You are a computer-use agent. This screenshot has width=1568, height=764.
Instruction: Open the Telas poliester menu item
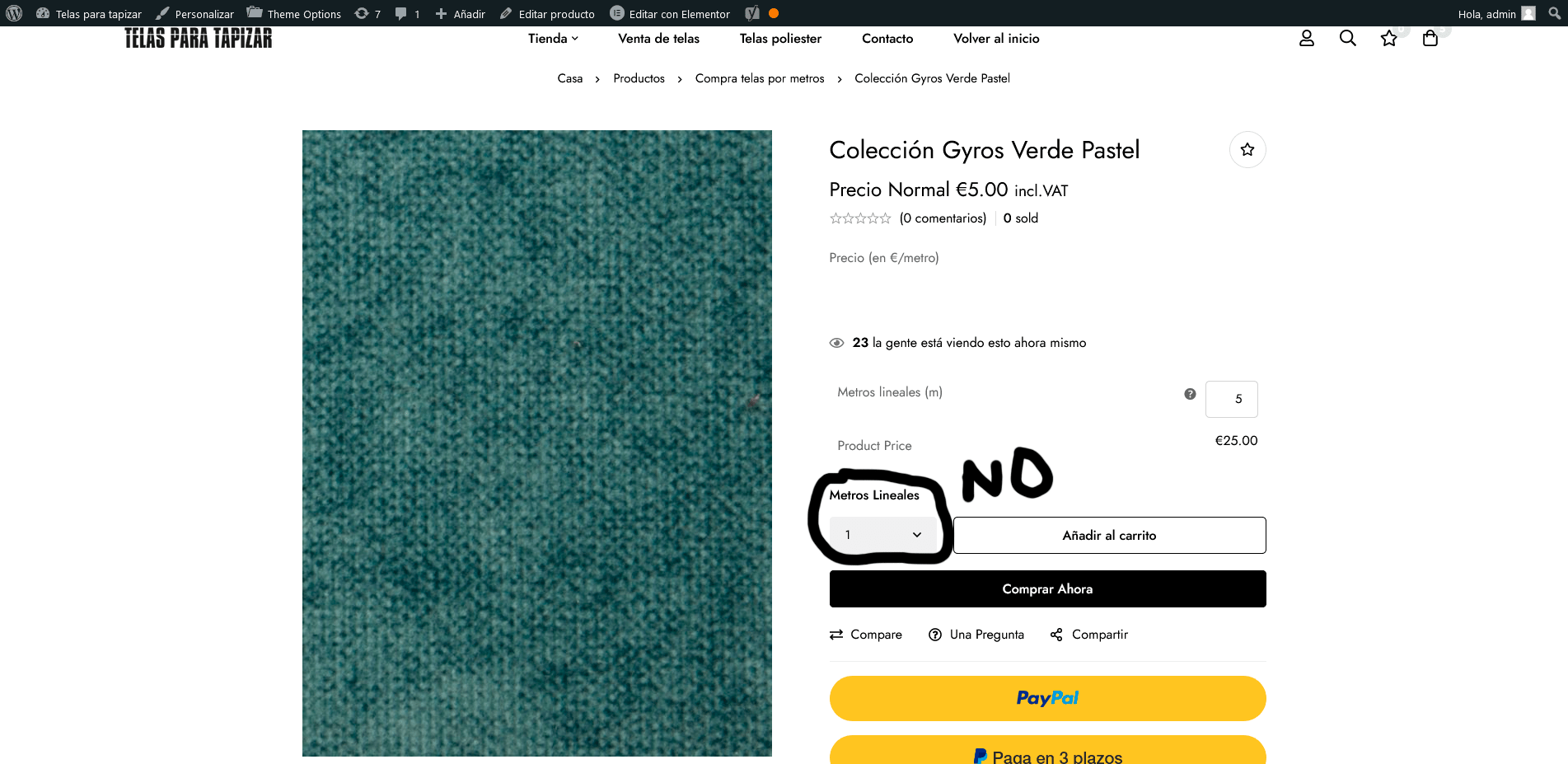coord(780,39)
